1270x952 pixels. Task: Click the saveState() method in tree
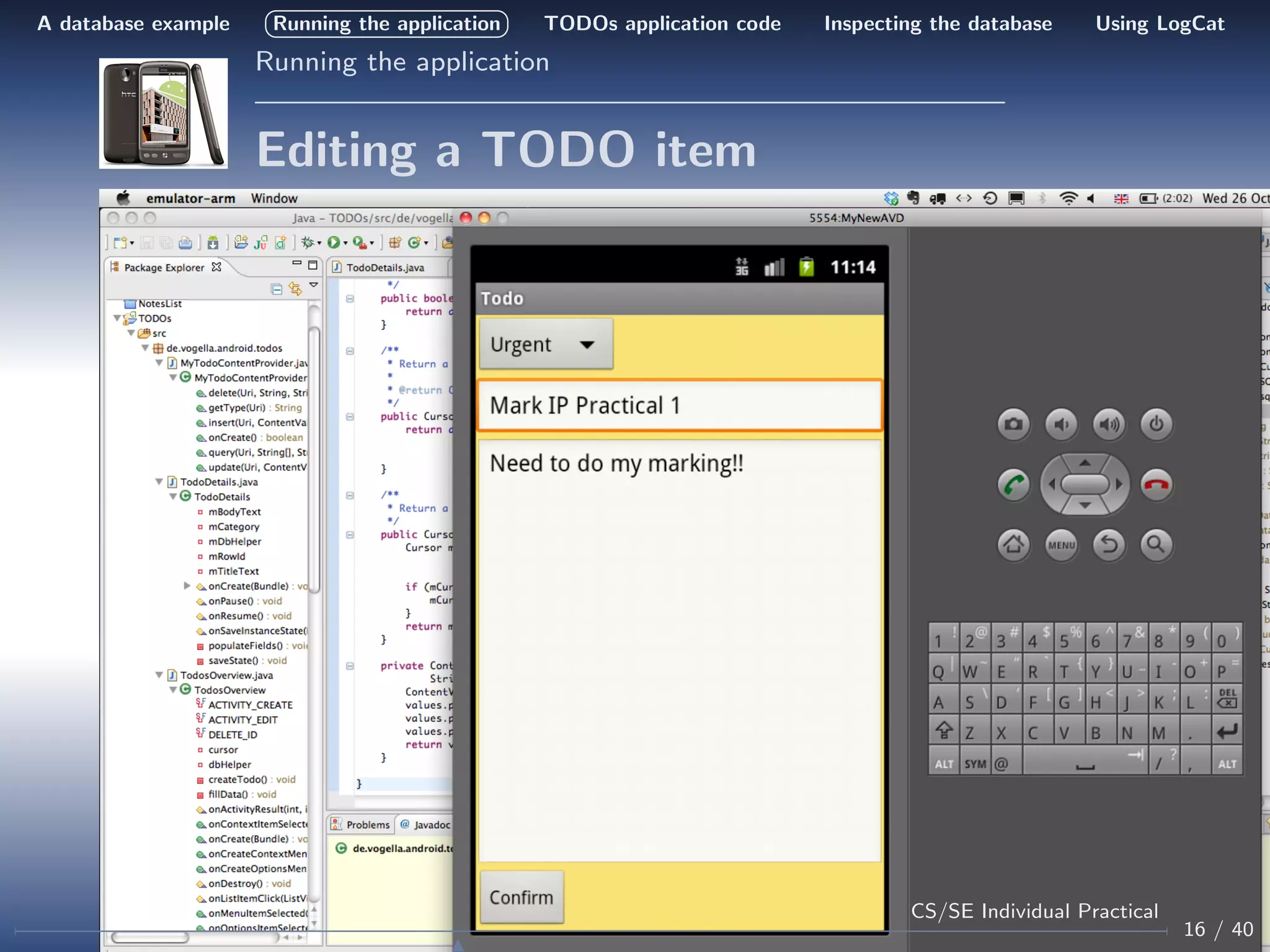pyautogui.click(x=241, y=660)
